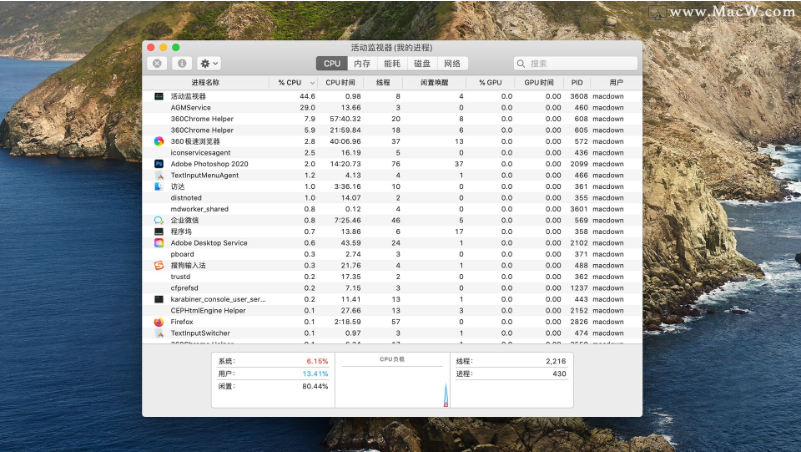Select the mdworker_shared process row
The width and height of the screenshot is (801, 452).
click(392, 209)
